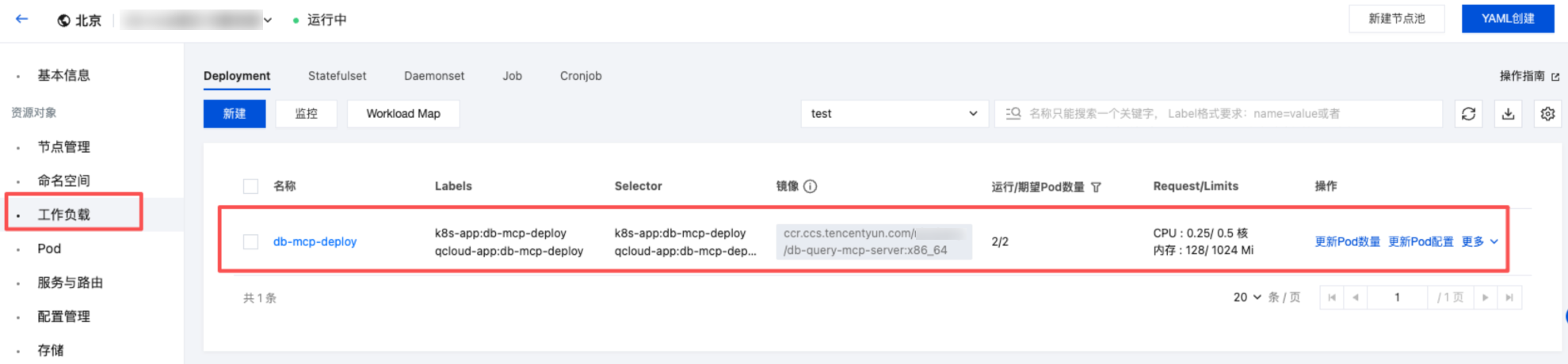1568x364 pixels.
Task: Go to next page arrow
Action: click(1485, 298)
